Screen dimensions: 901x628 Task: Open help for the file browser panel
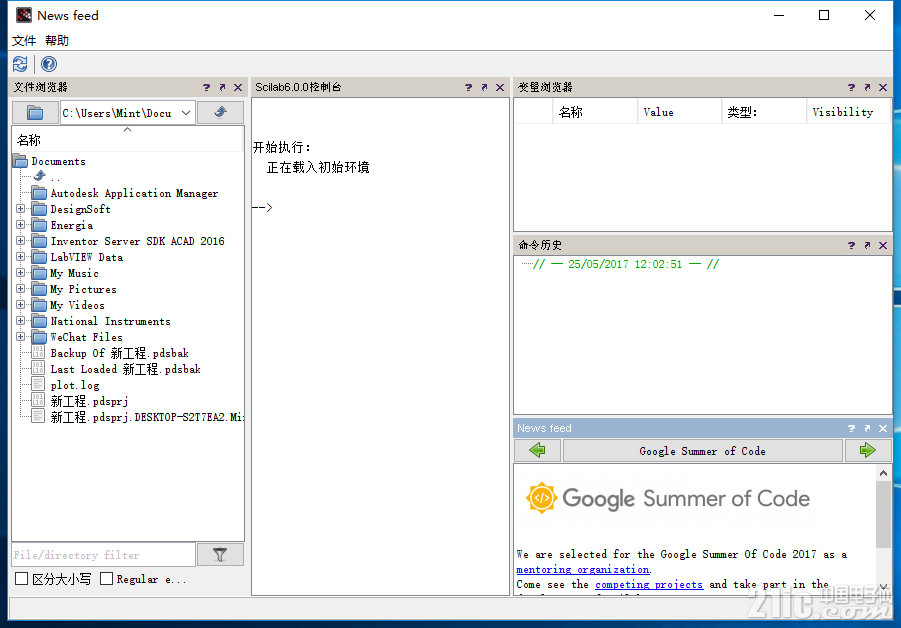tap(206, 87)
